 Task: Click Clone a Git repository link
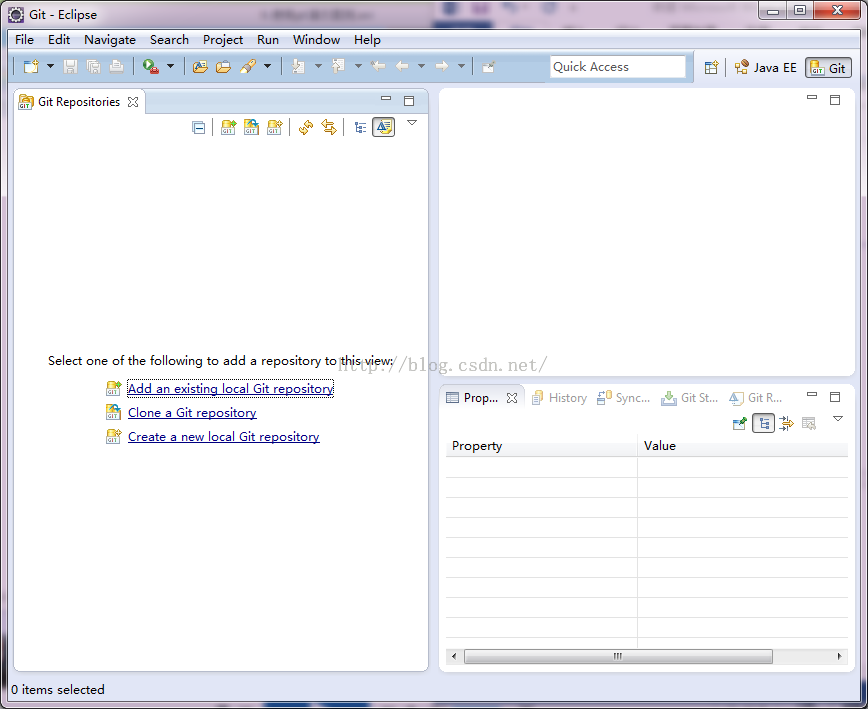pyautogui.click(x=192, y=413)
